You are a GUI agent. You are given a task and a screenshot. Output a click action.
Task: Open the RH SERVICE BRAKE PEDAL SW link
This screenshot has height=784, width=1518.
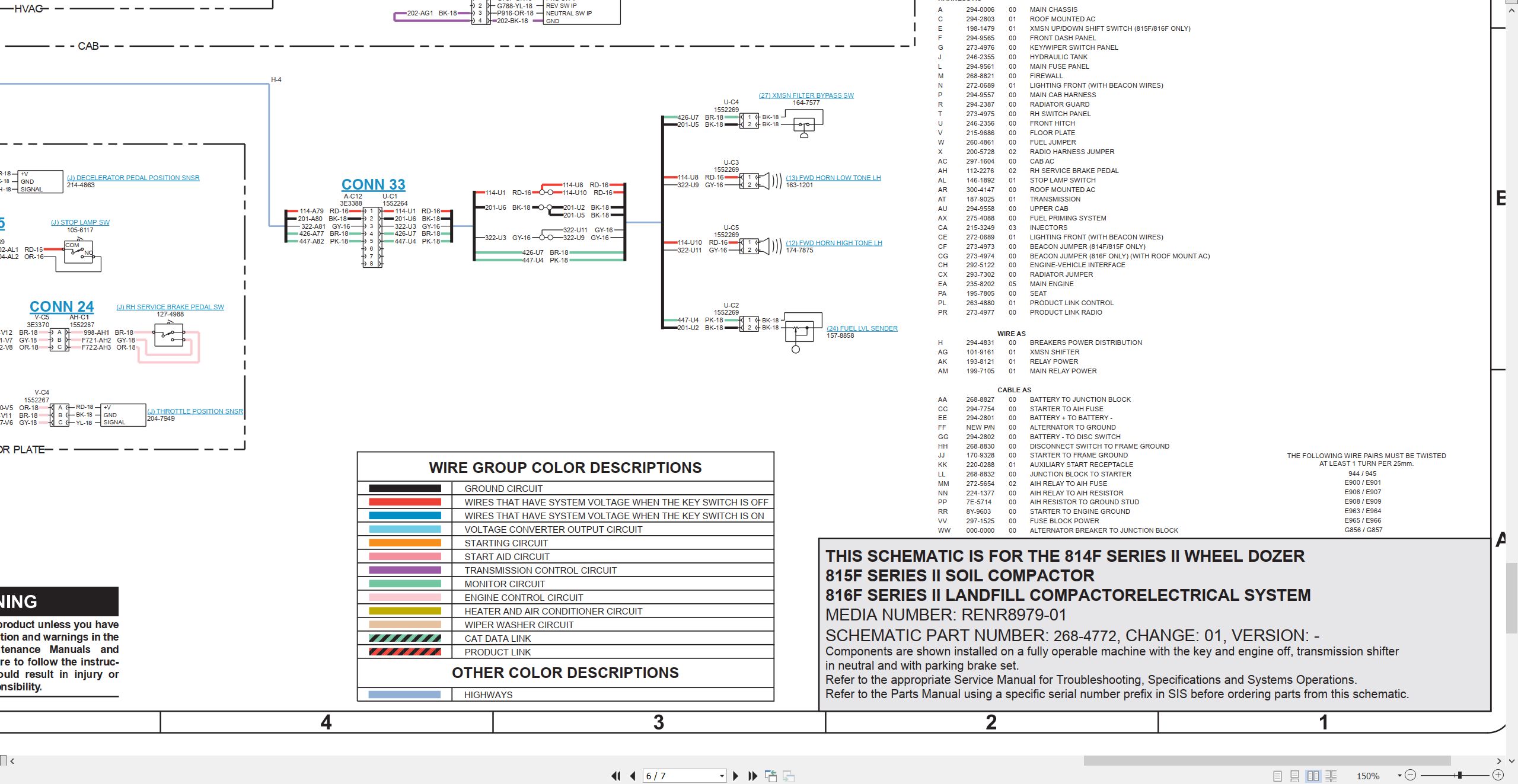(x=170, y=307)
